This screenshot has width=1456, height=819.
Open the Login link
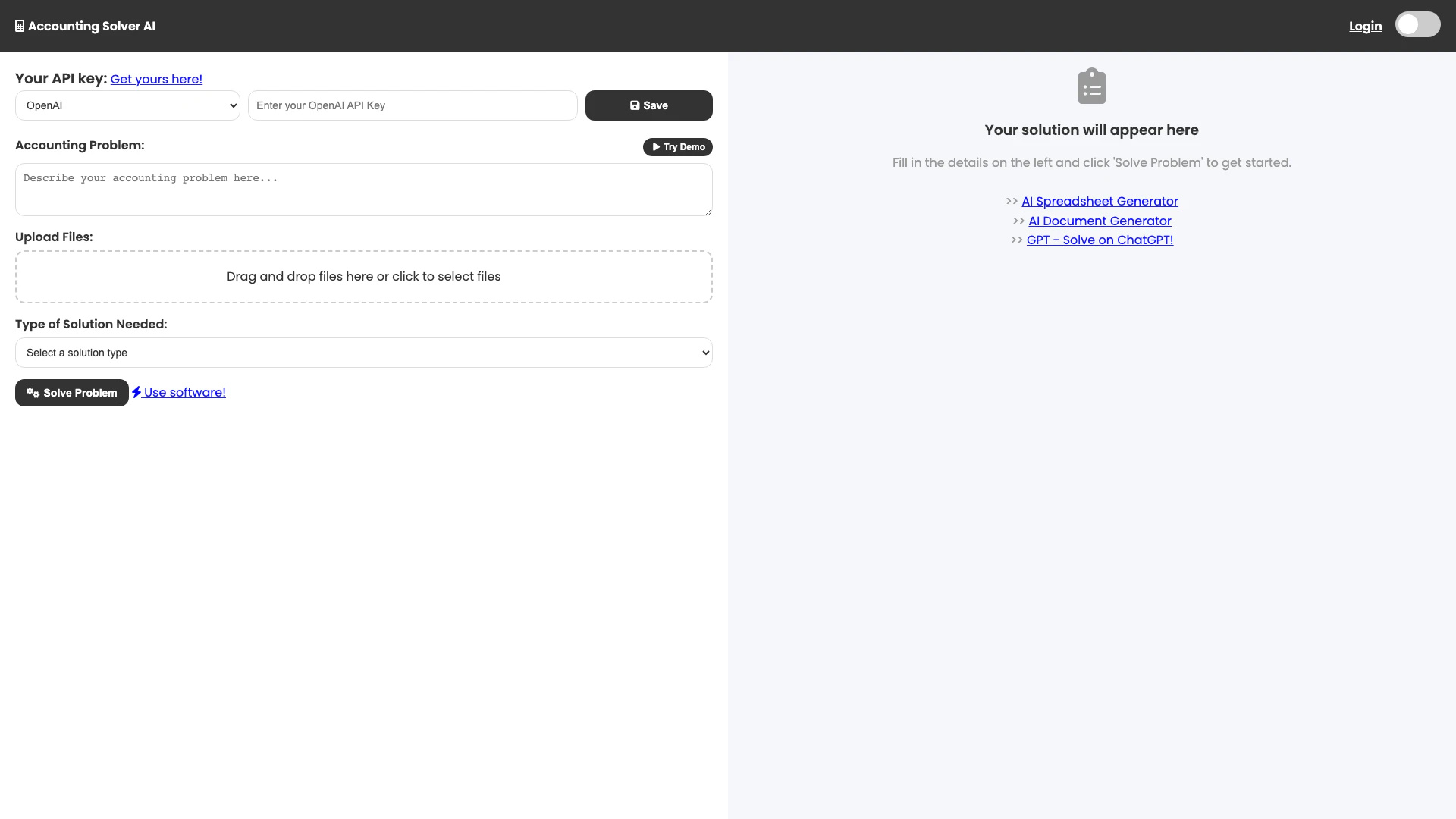coord(1365,27)
